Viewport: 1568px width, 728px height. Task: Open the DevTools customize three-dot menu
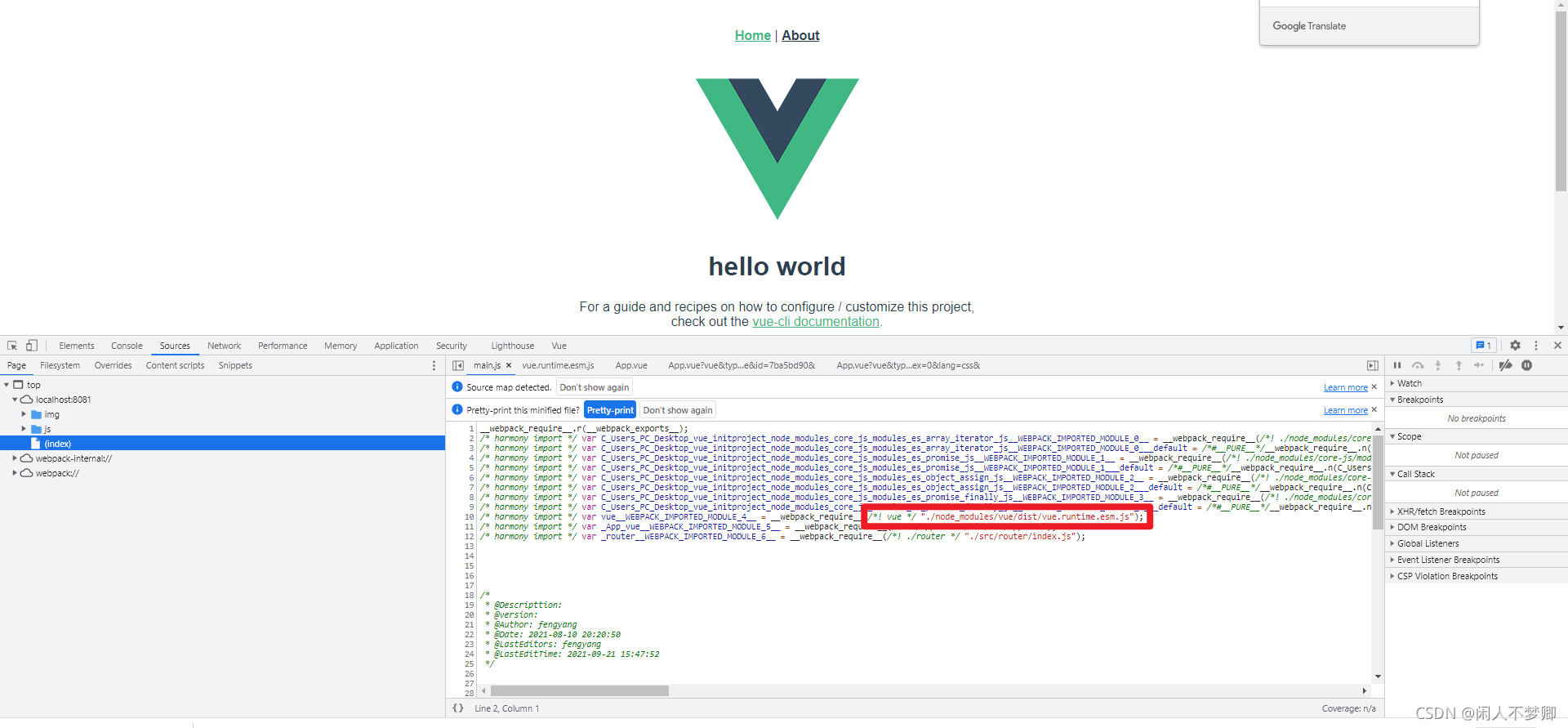pos(1536,346)
